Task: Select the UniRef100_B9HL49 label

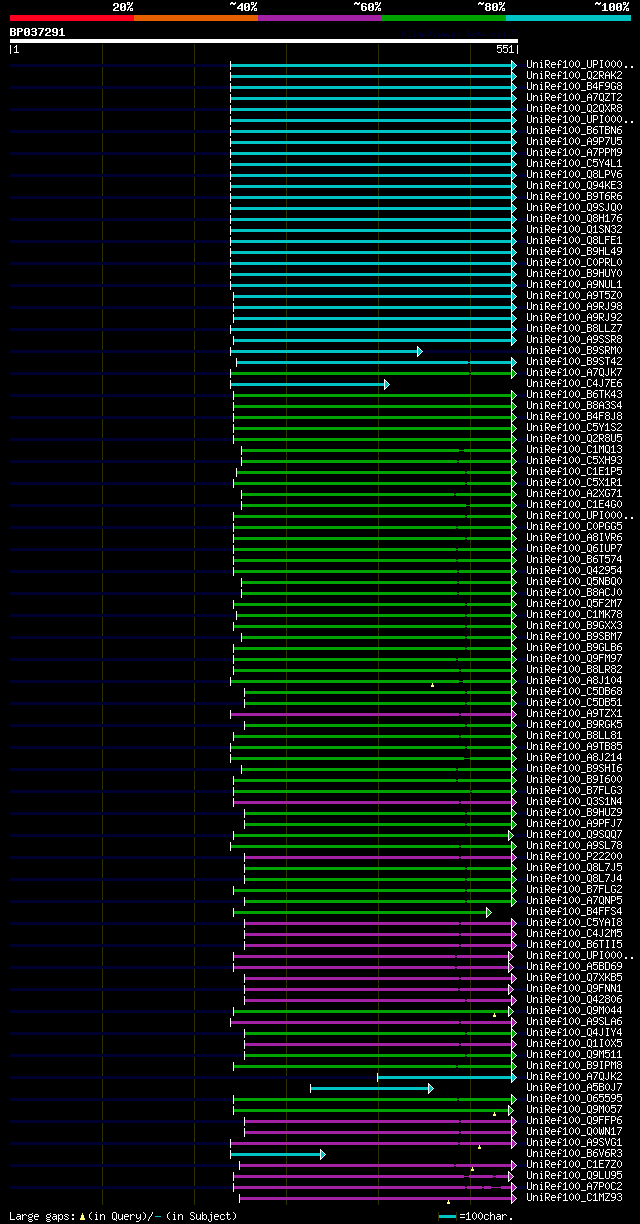Action: 574,251
